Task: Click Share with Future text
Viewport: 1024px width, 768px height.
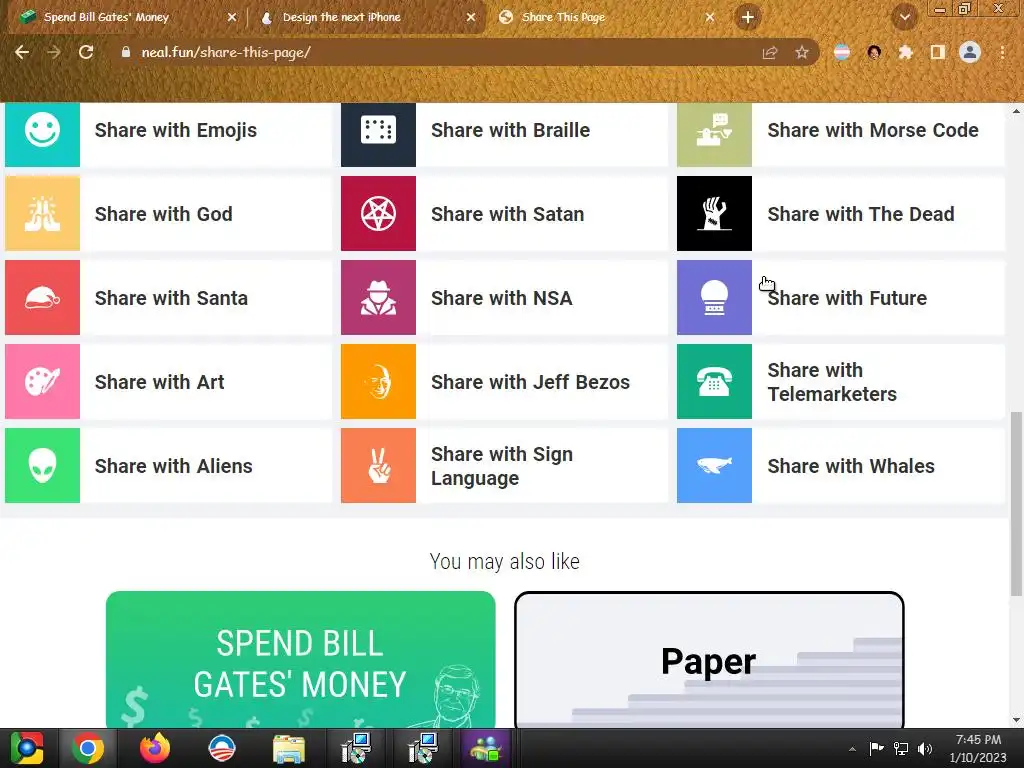Action: point(847,298)
